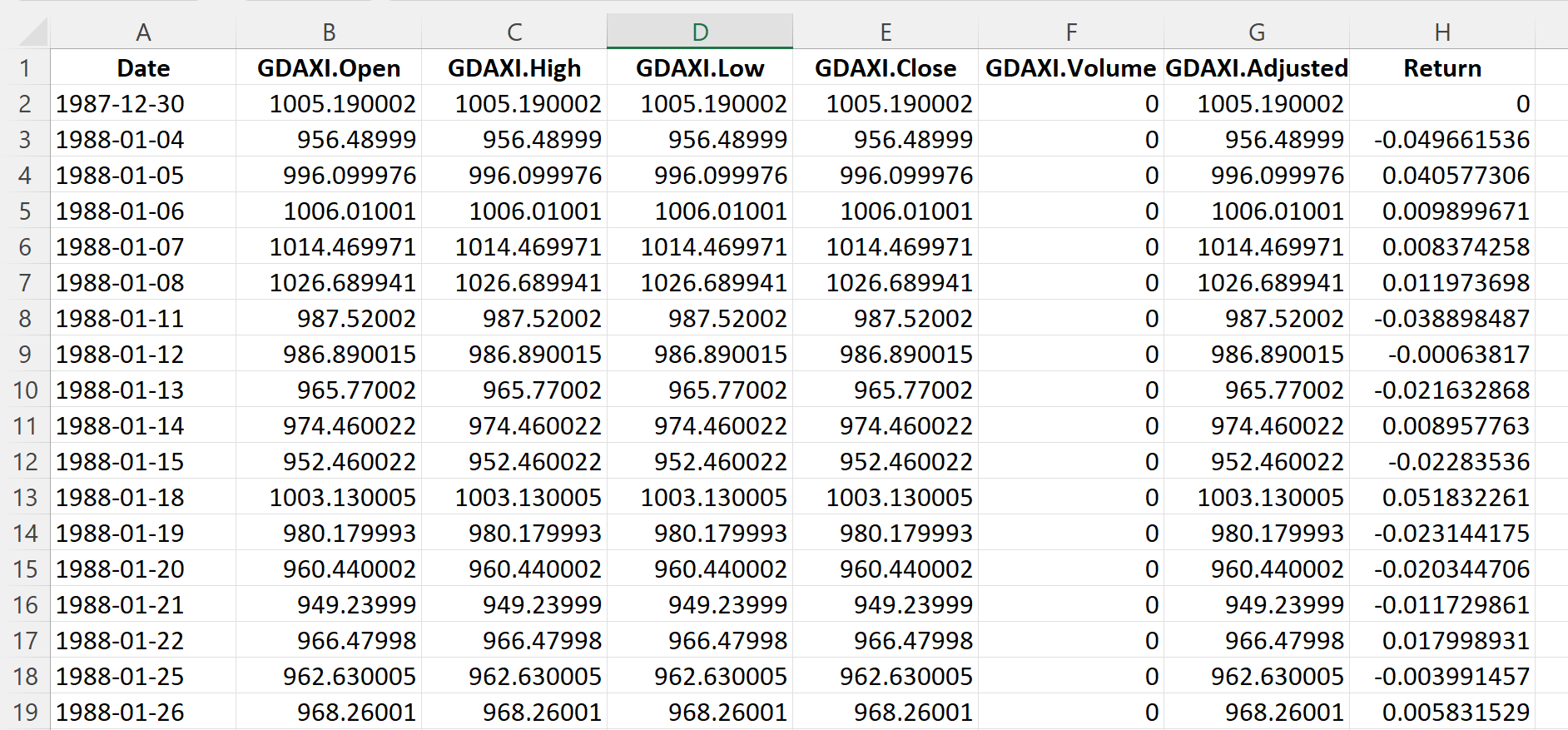Select row 10 header
This screenshot has width=1568, height=730.
pyautogui.click(x=25, y=390)
